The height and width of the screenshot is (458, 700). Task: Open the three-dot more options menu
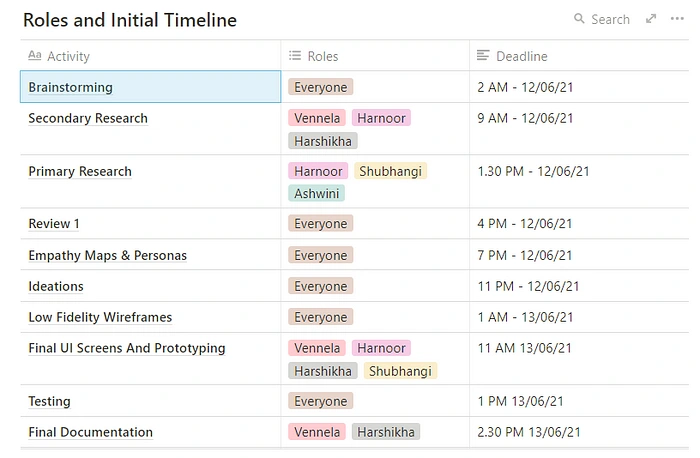coord(678,19)
